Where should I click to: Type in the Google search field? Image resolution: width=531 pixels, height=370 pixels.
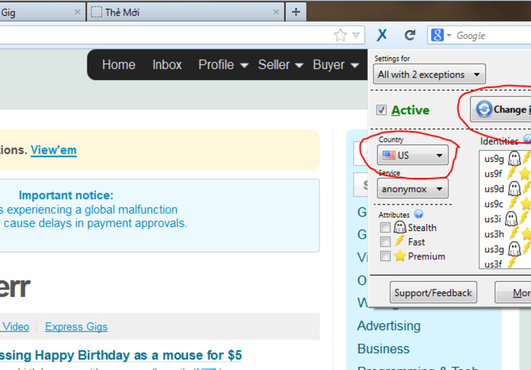point(494,35)
